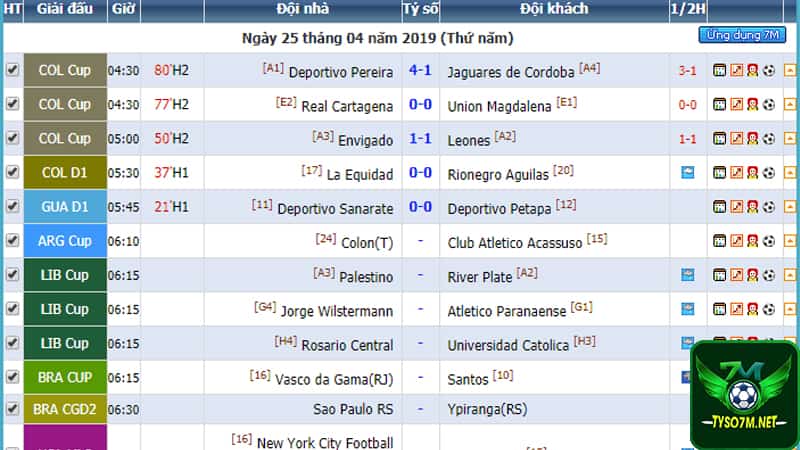Click the Ứng dụng 7M button
Image resolution: width=800 pixels, height=450 pixels.
pyautogui.click(x=742, y=35)
